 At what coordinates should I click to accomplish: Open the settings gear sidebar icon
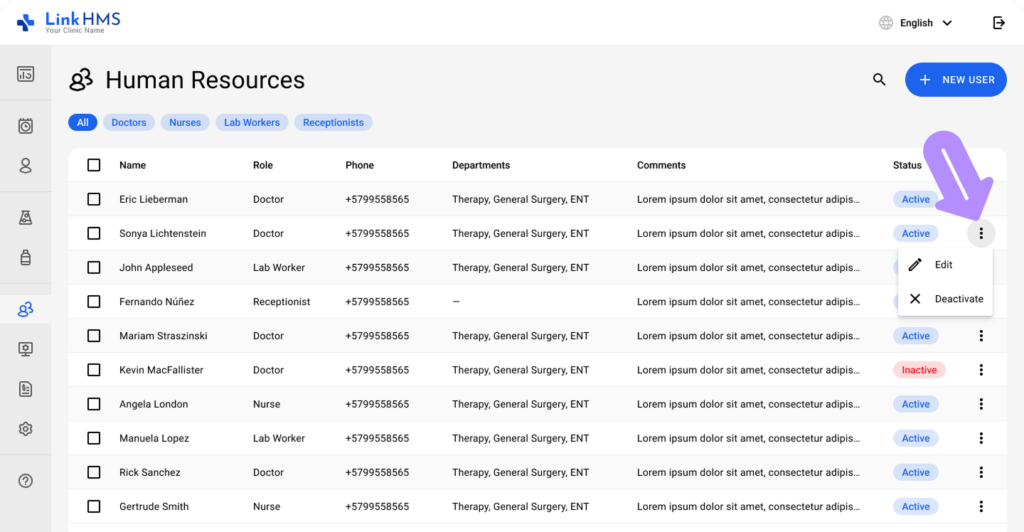(25, 429)
